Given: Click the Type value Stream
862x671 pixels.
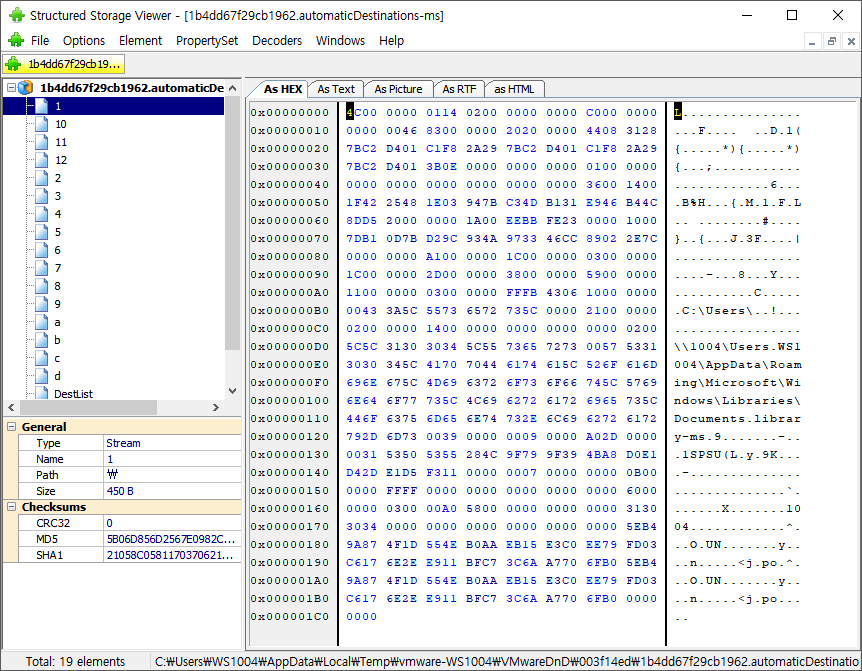Looking at the screenshot, I should [123, 443].
